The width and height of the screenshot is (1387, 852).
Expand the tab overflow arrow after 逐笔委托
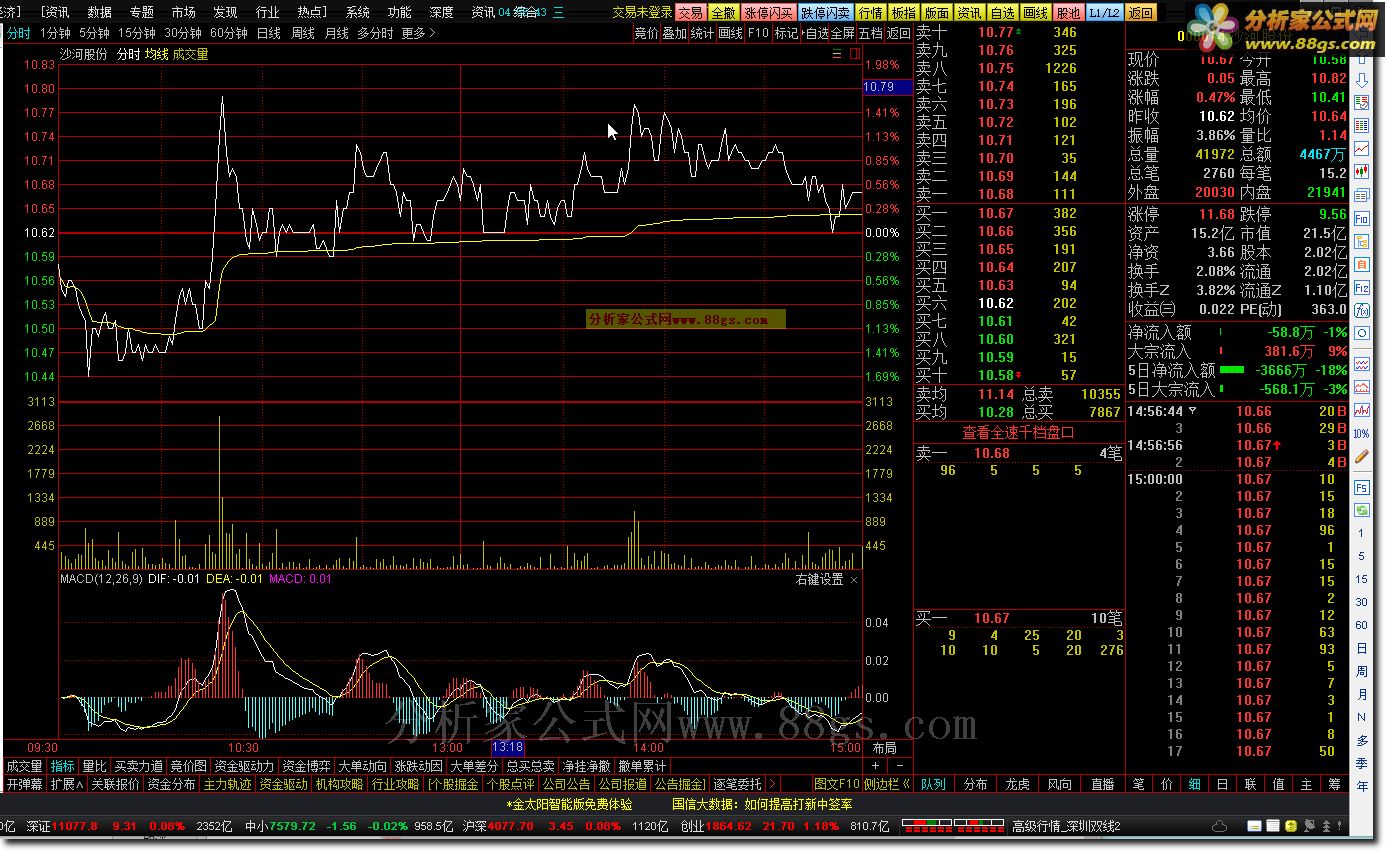click(771, 784)
